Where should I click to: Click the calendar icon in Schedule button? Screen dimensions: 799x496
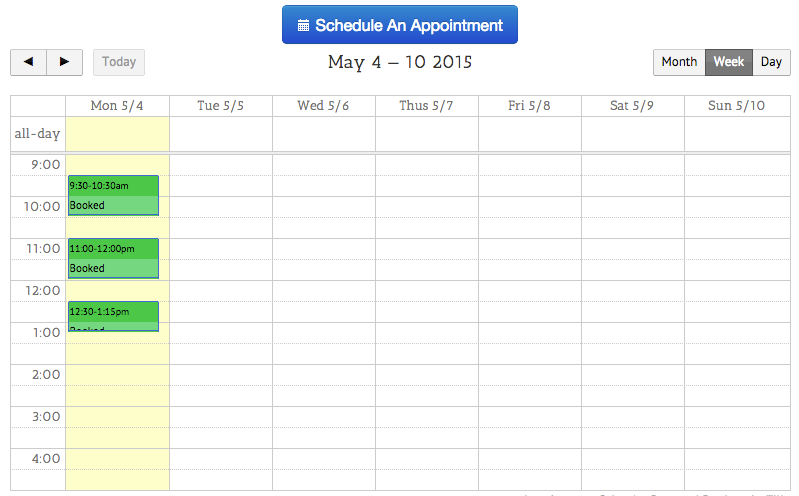pos(304,26)
